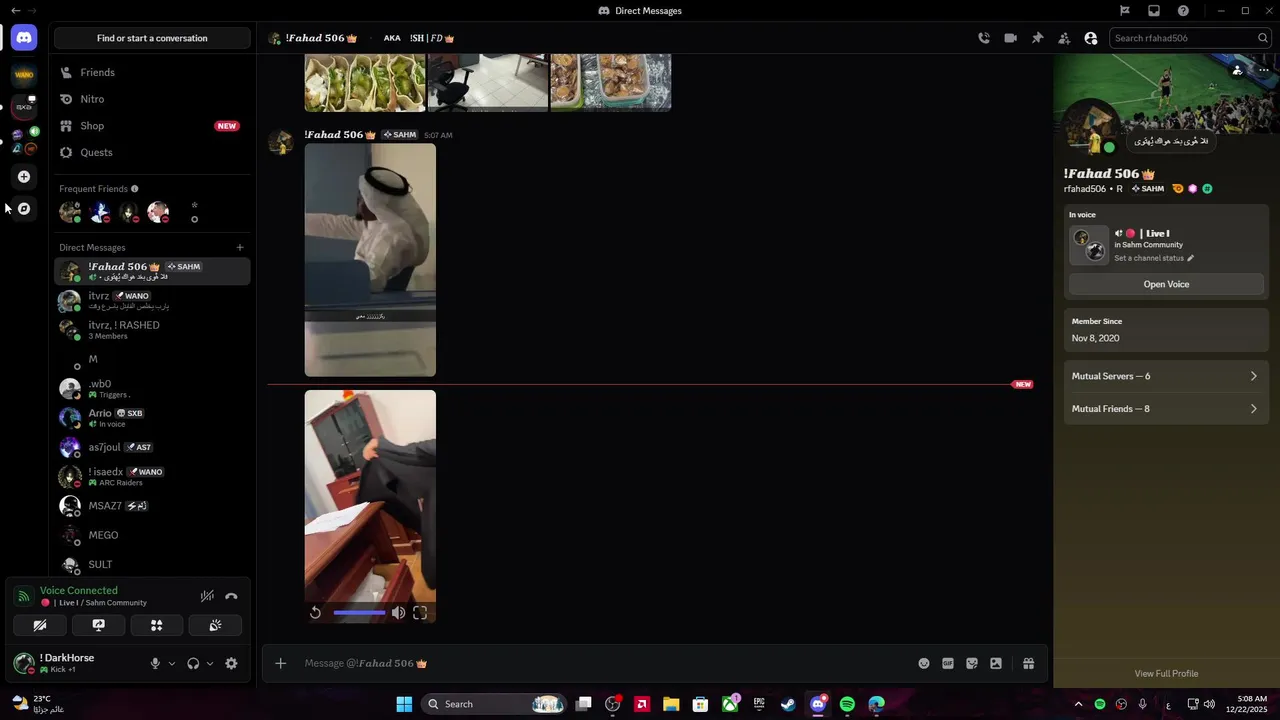
Task: Open DM with MSAZ7
Action: click(152, 506)
